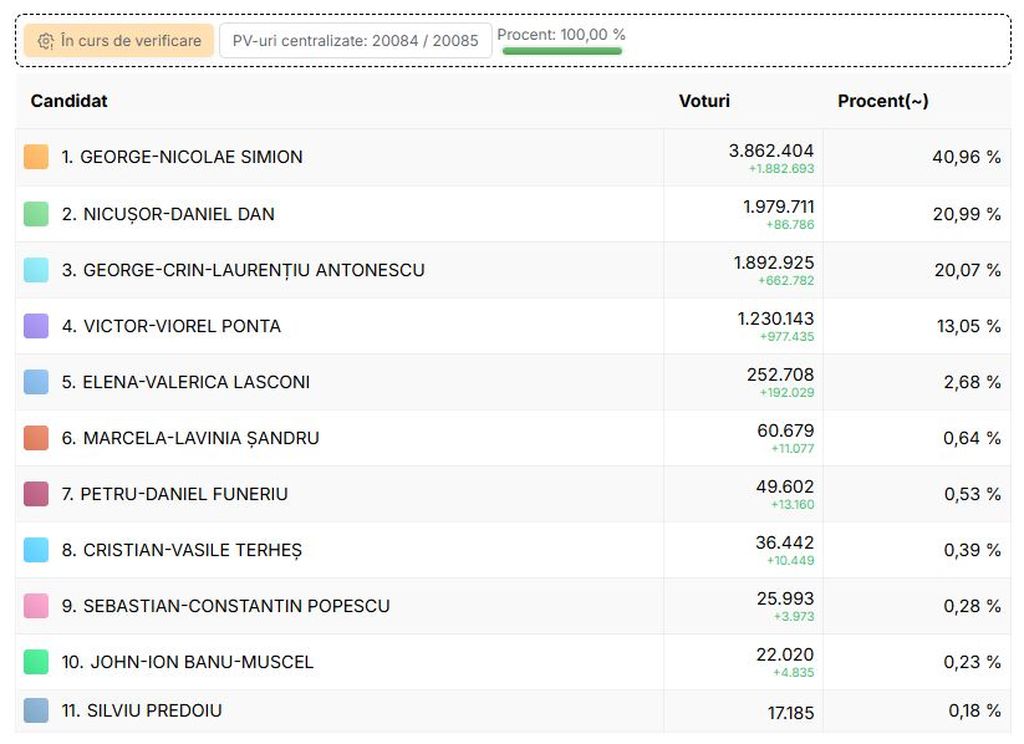Image resolution: width=1024 pixels, height=744 pixels.
Task: Click purple swatch beside Victor-Viorel Ponta
Action: click(x=36, y=326)
